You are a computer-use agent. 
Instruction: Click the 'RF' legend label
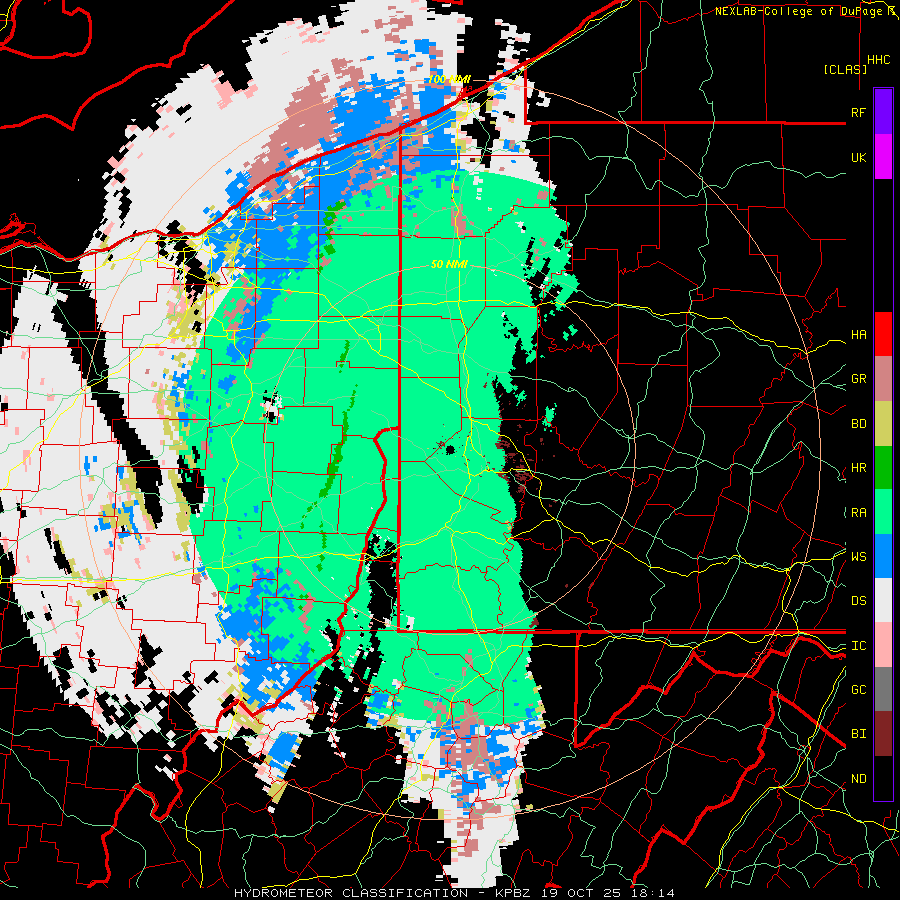[x=858, y=112]
